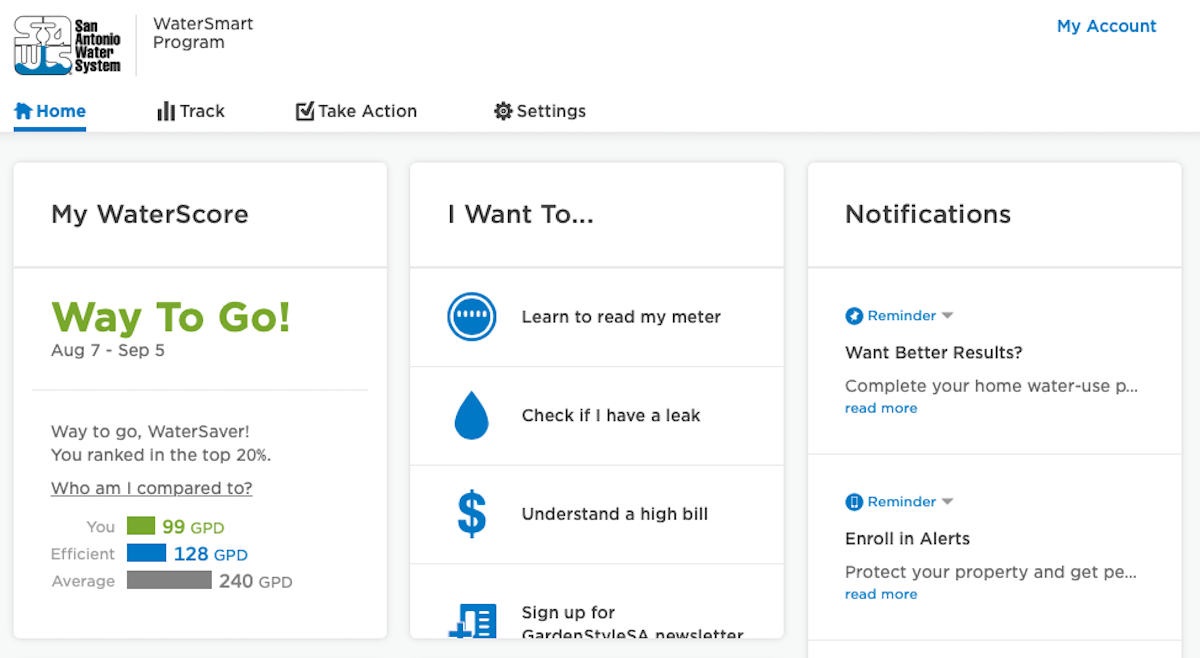Open the Who am I compared to link
Viewport: 1200px width, 658px height.
152,488
